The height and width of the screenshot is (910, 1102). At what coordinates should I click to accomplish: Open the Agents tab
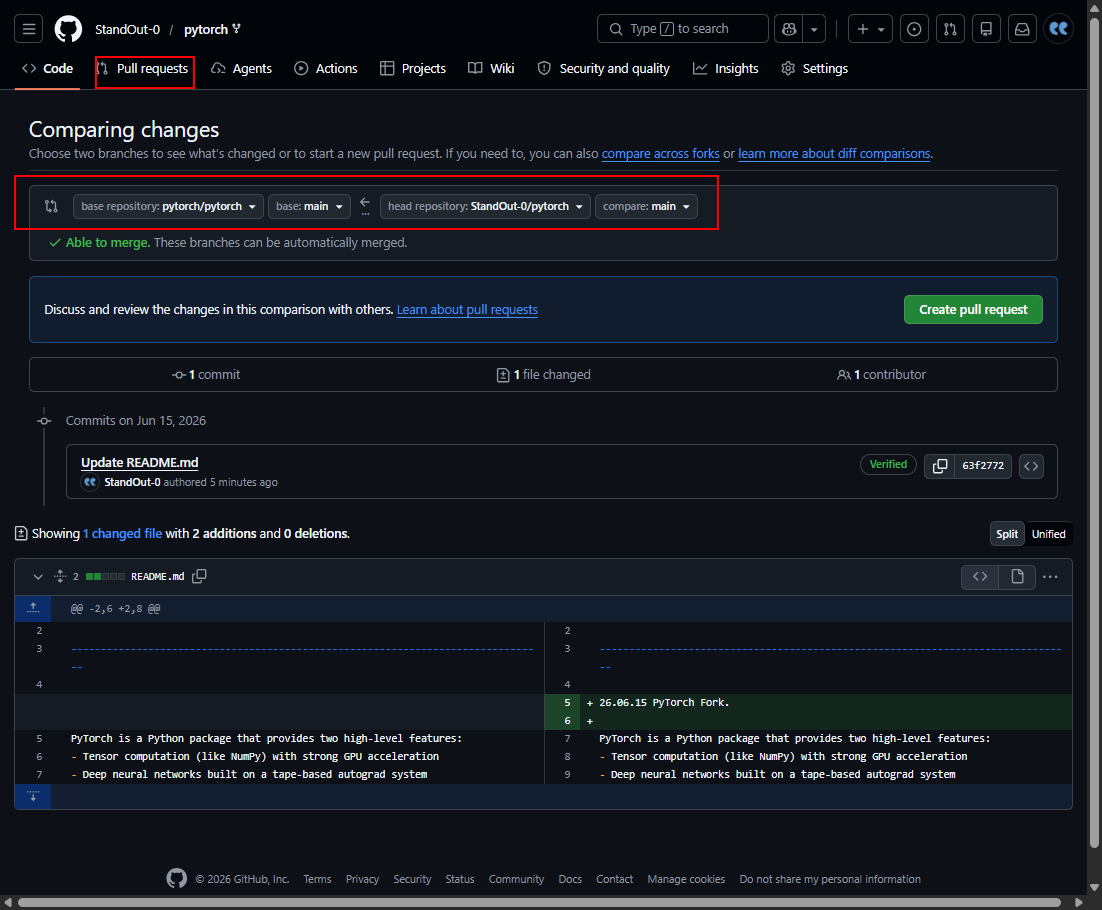pos(242,68)
